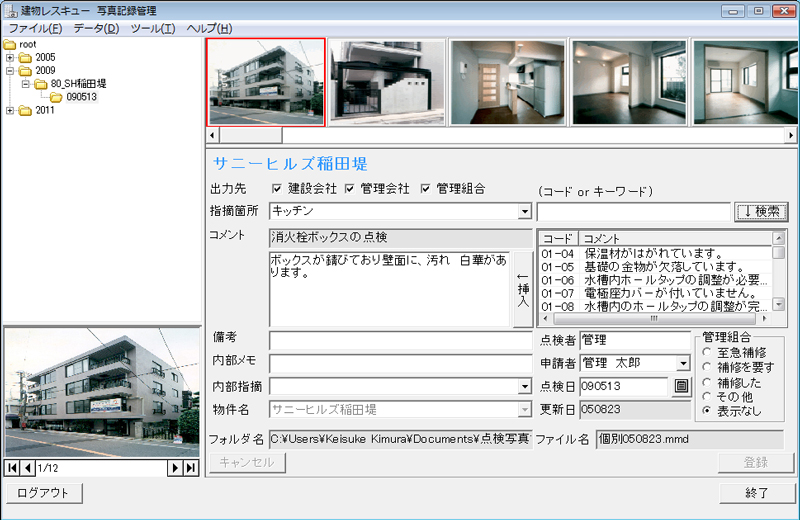Screen dimensions: 800x520
Task: Select the 2011 folder icon
Action: coord(25,110)
